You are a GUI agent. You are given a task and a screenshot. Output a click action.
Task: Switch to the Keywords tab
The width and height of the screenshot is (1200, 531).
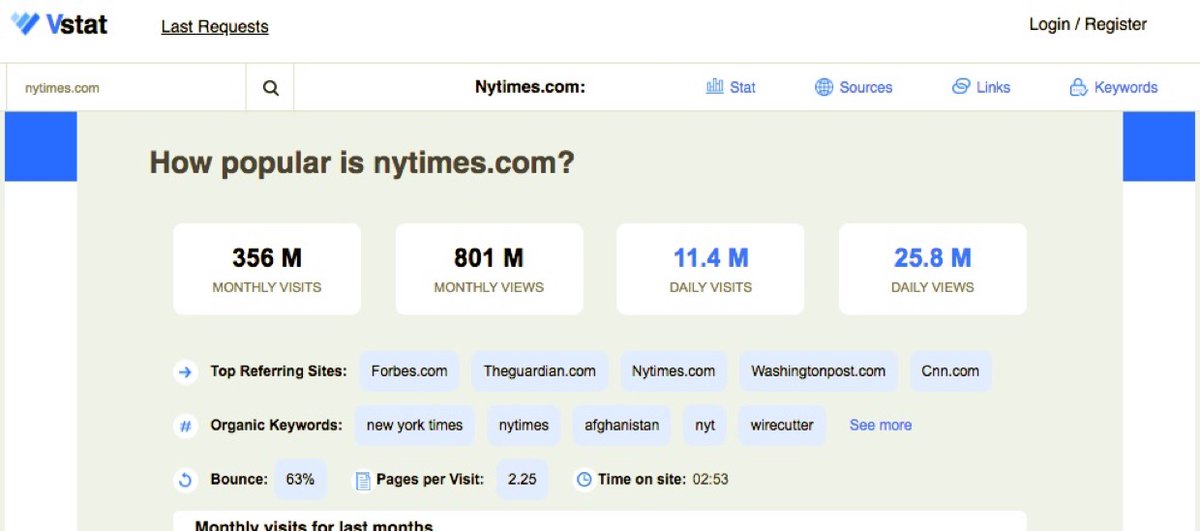pyautogui.click(x=1114, y=87)
